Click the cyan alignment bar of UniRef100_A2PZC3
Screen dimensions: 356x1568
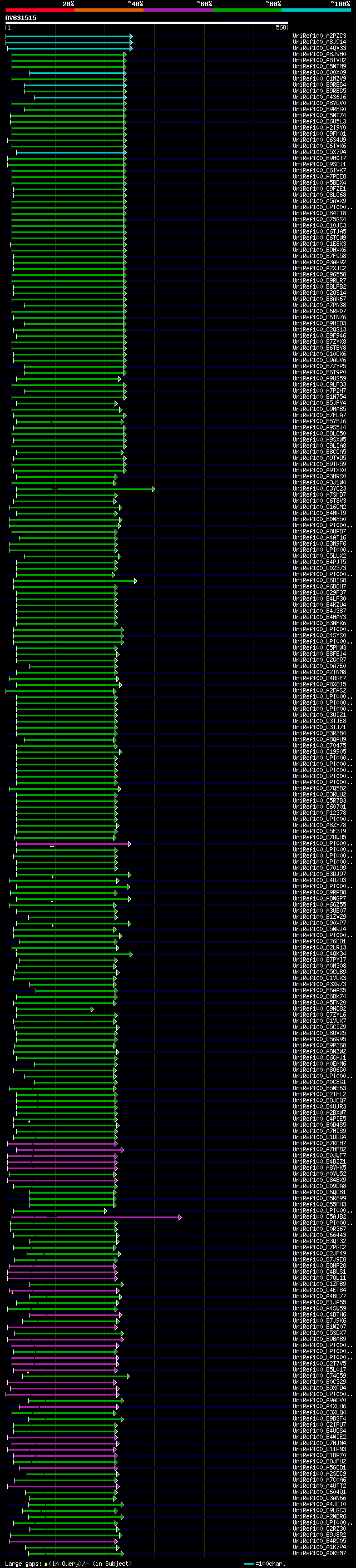tap(68, 36)
